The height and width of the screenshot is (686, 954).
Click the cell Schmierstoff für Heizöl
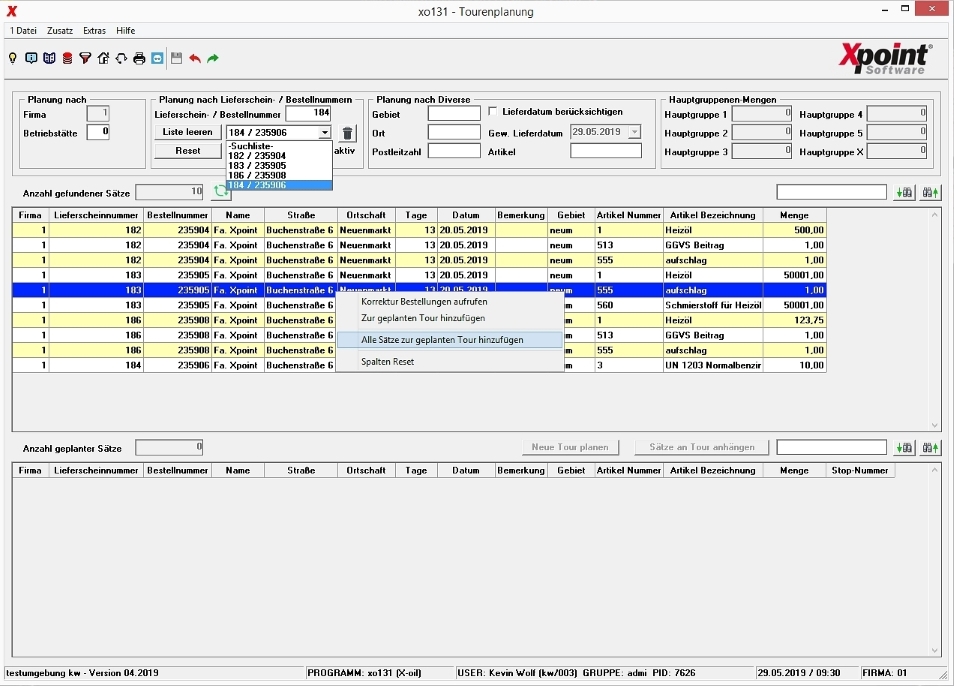(713, 305)
